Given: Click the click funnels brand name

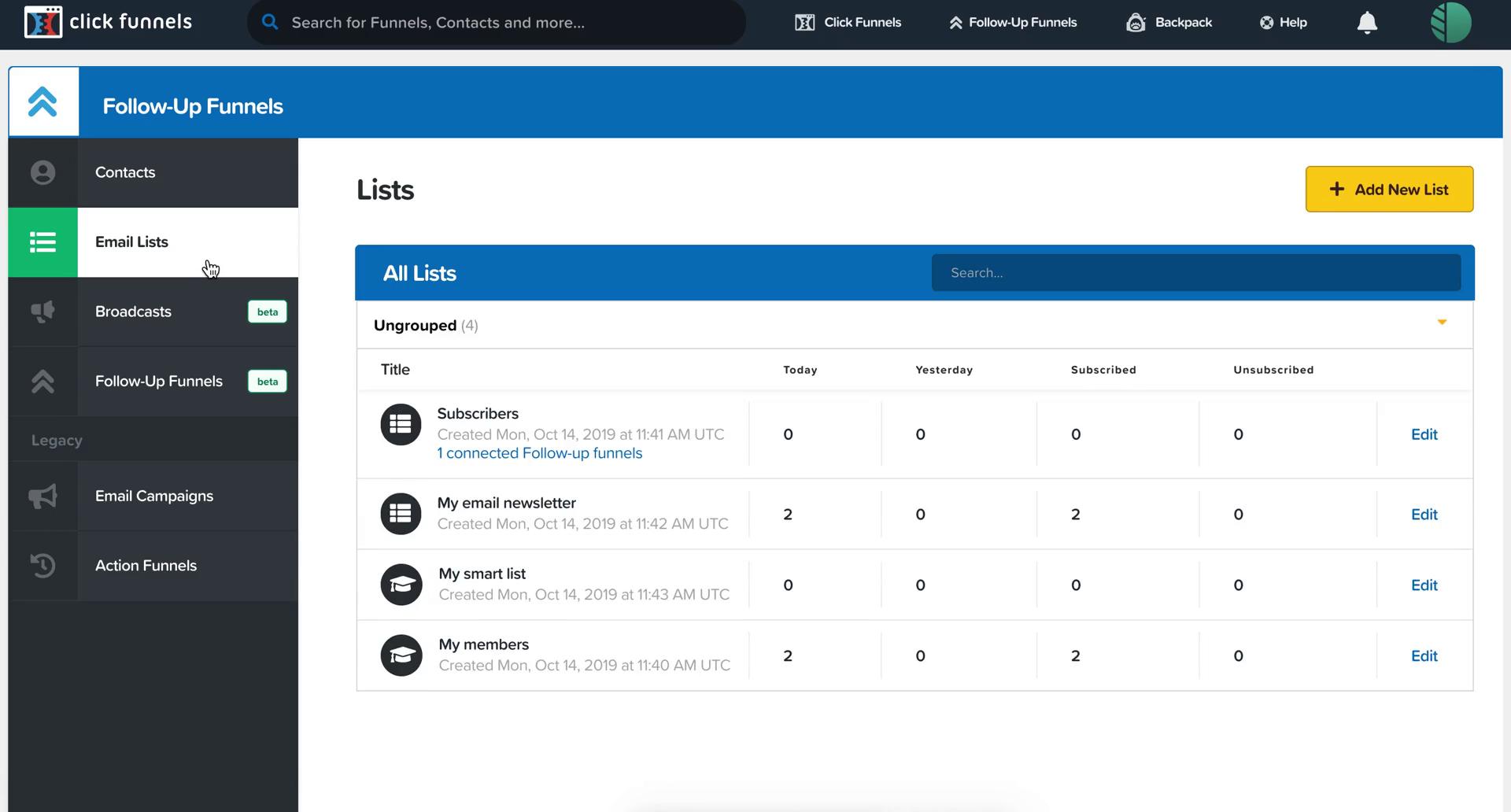Looking at the screenshot, I should (131, 21).
